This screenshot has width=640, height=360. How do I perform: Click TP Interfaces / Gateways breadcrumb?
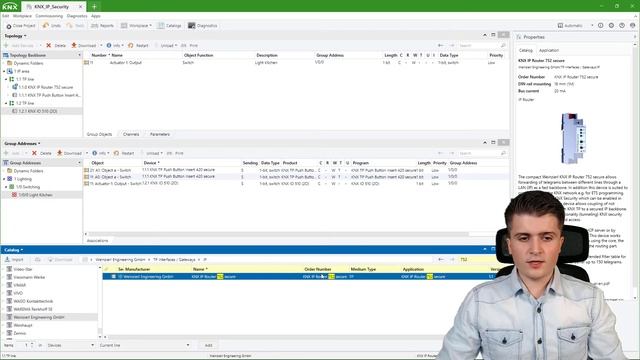[174, 260]
